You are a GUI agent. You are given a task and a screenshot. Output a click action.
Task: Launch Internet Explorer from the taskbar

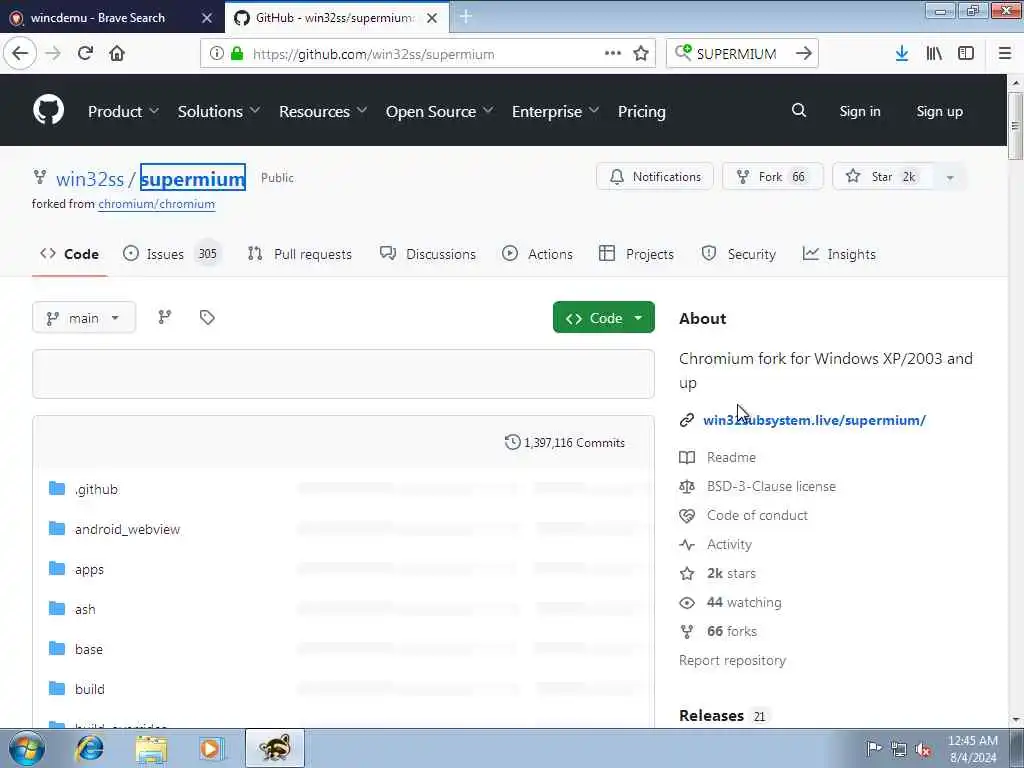(89, 748)
